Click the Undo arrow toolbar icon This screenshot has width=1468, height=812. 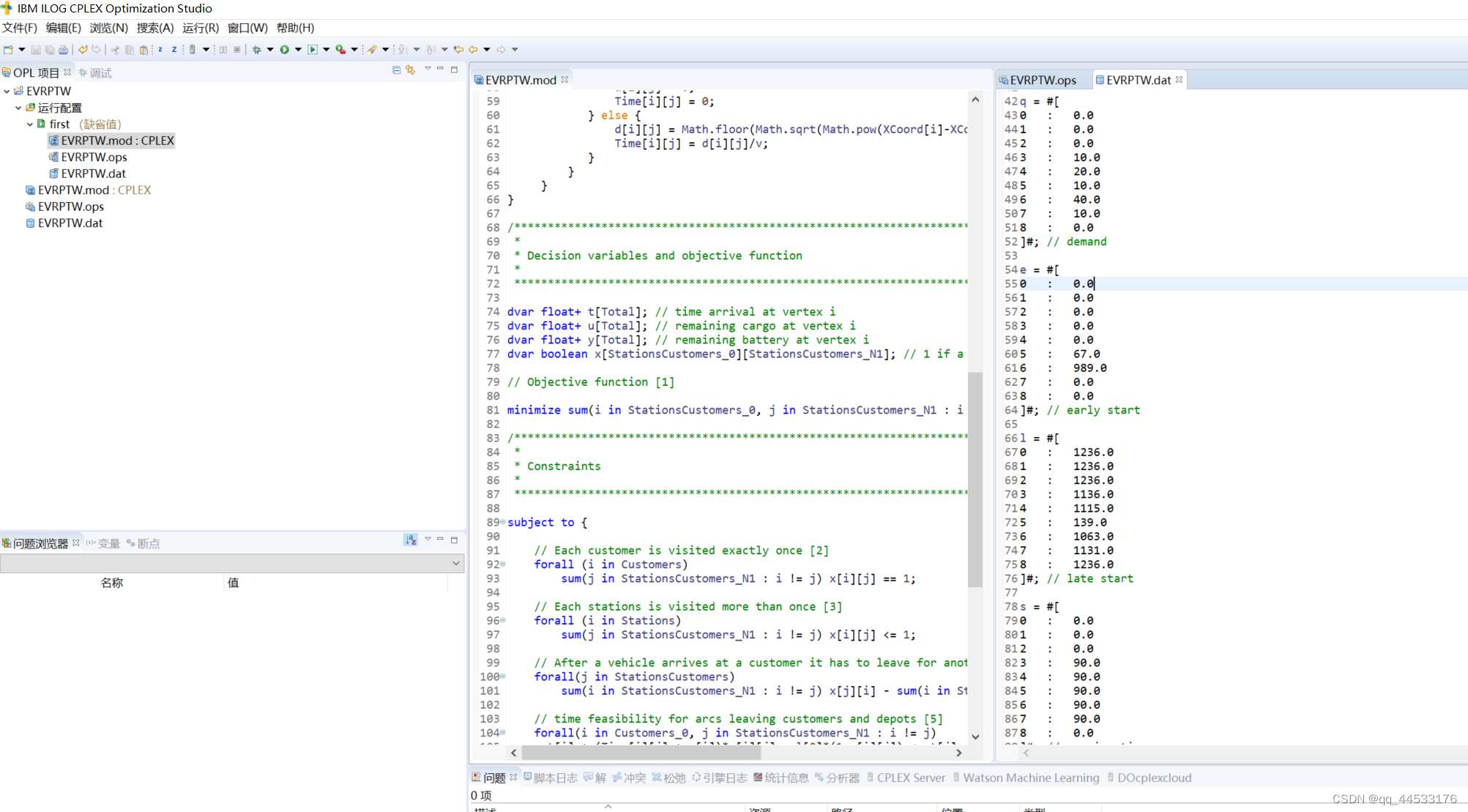click(x=83, y=49)
